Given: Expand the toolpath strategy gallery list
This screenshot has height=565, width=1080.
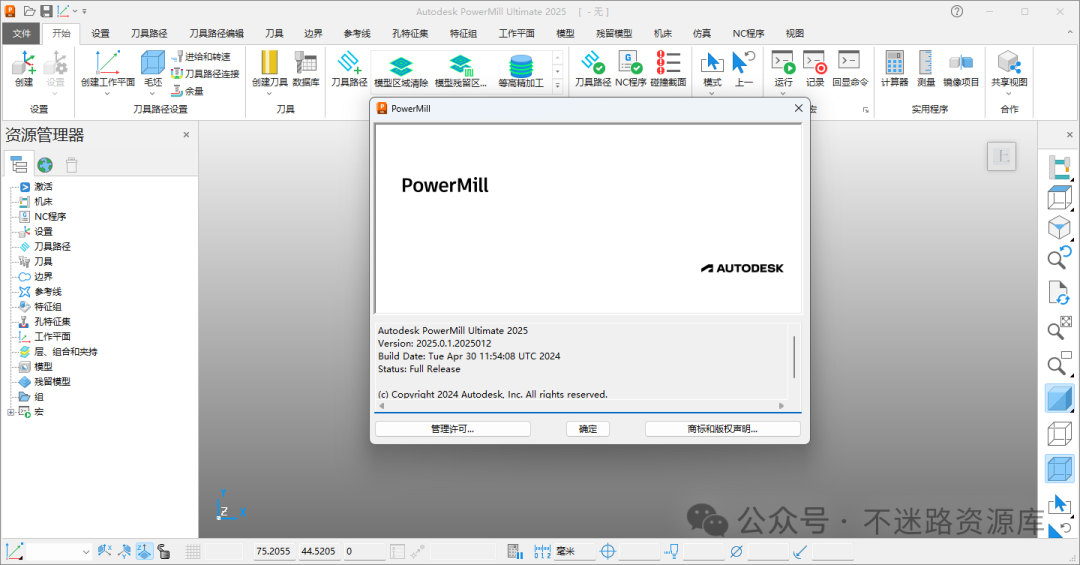Looking at the screenshot, I should [557, 86].
